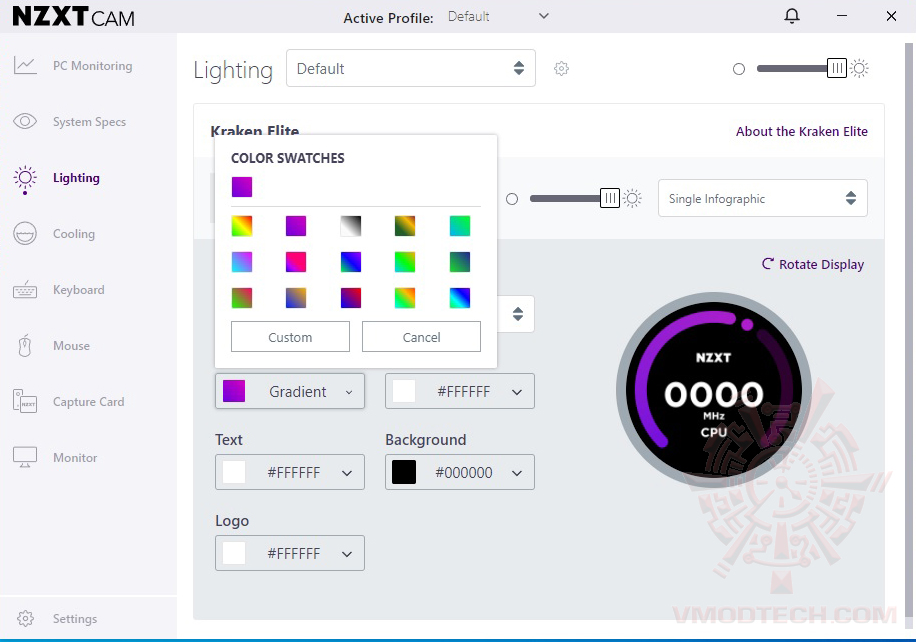Image resolution: width=916 pixels, height=642 pixels.
Task: Click the Capture Card icon in sidebar
Action: (25, 401)
